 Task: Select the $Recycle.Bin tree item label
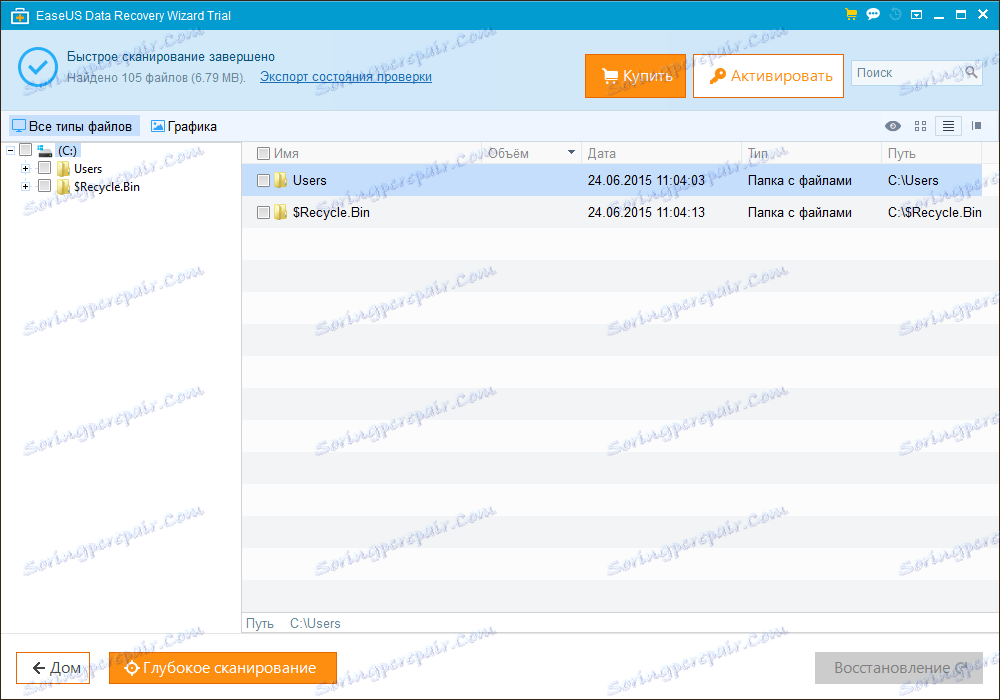pyautogui.click(x=107, y=186)
